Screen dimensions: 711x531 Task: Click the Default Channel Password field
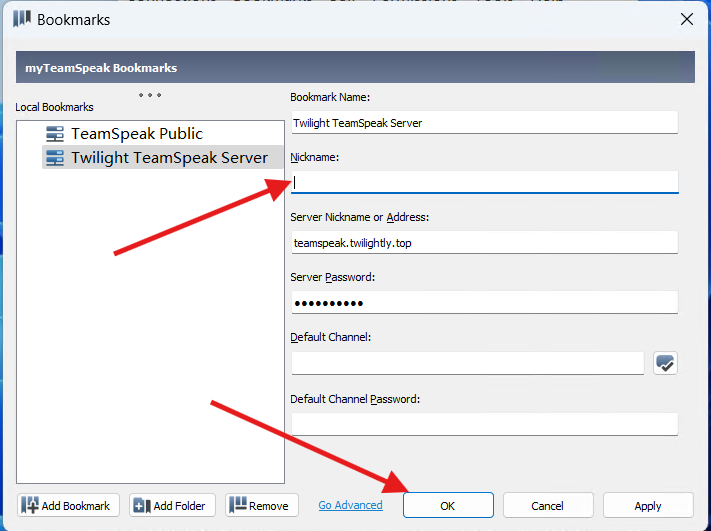(484, 424)
